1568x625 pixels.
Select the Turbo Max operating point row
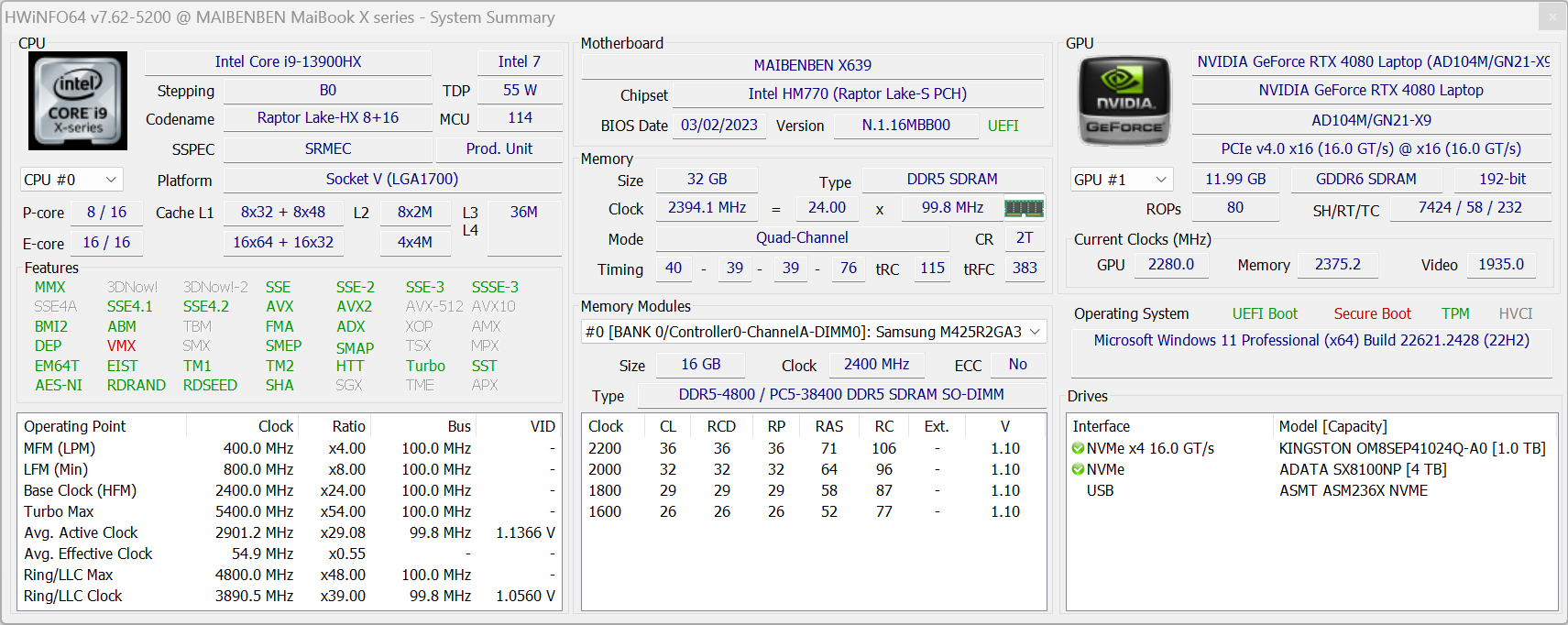click(59, 512)
